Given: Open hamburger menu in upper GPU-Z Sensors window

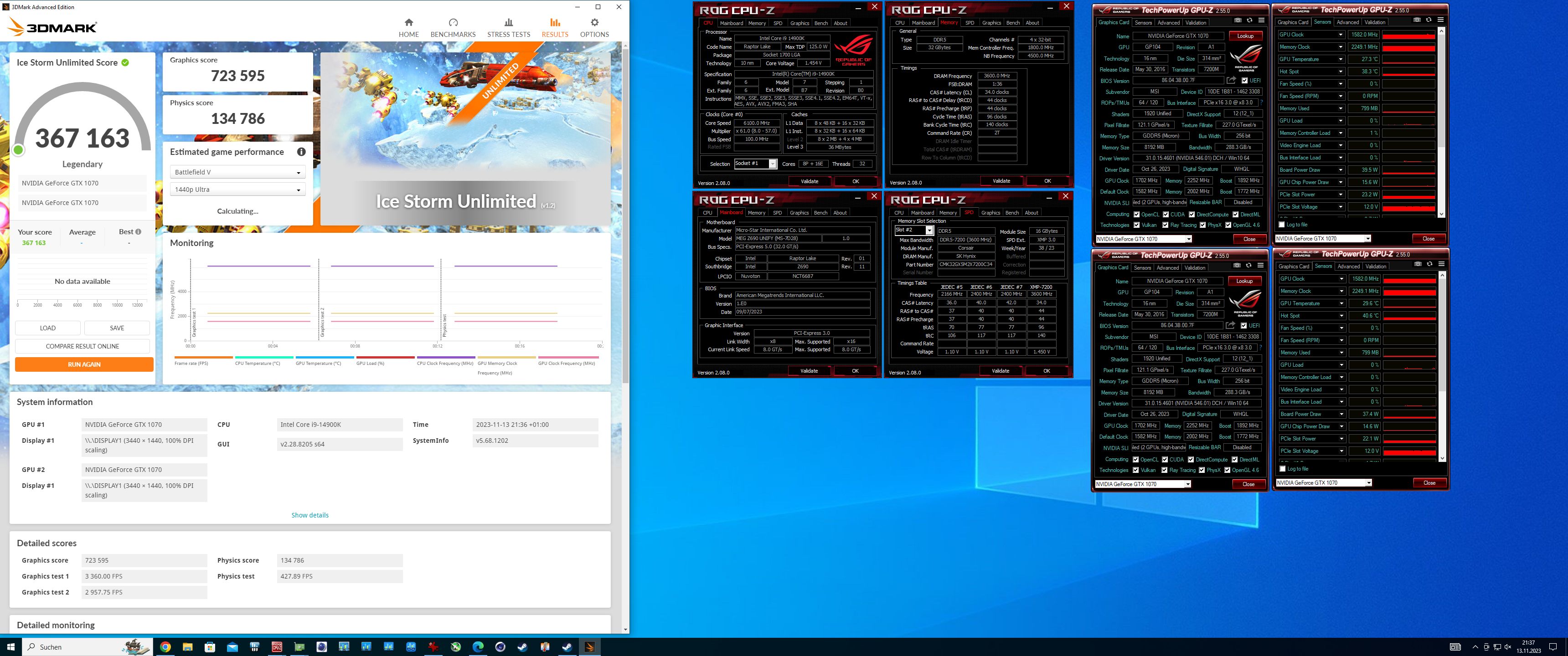Looking at the screenshot, I should click(1441, 20).
